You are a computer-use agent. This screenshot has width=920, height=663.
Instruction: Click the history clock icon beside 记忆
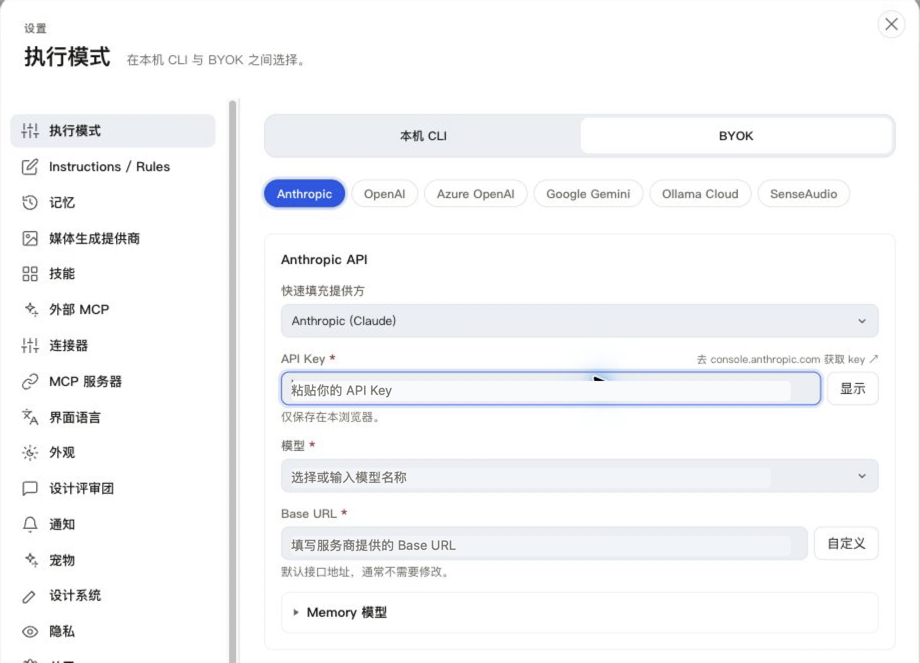coord(30,202)
